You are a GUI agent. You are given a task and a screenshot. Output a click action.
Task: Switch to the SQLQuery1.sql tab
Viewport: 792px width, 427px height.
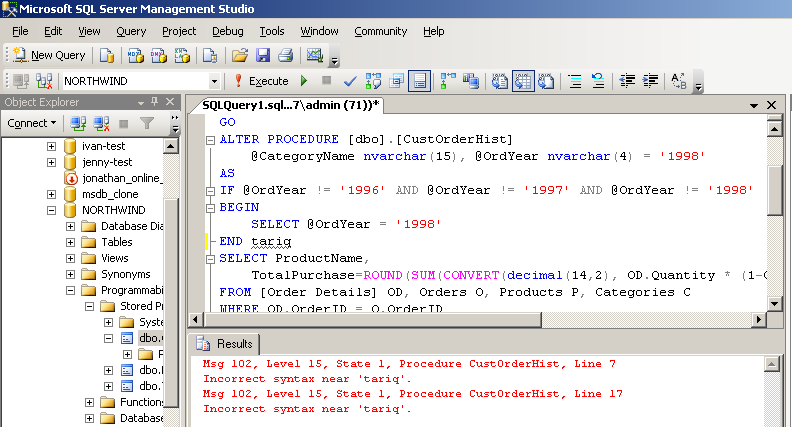290,105
